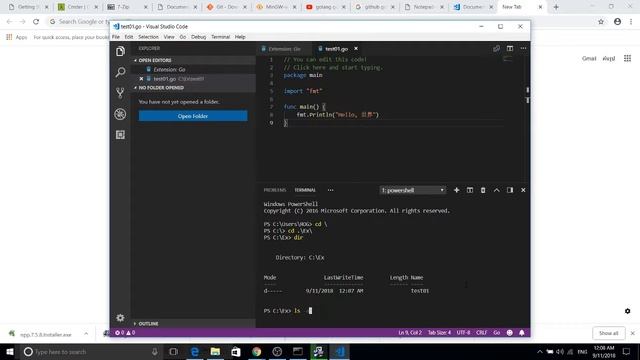Click the taskbar search box

[x=91, y=351]
